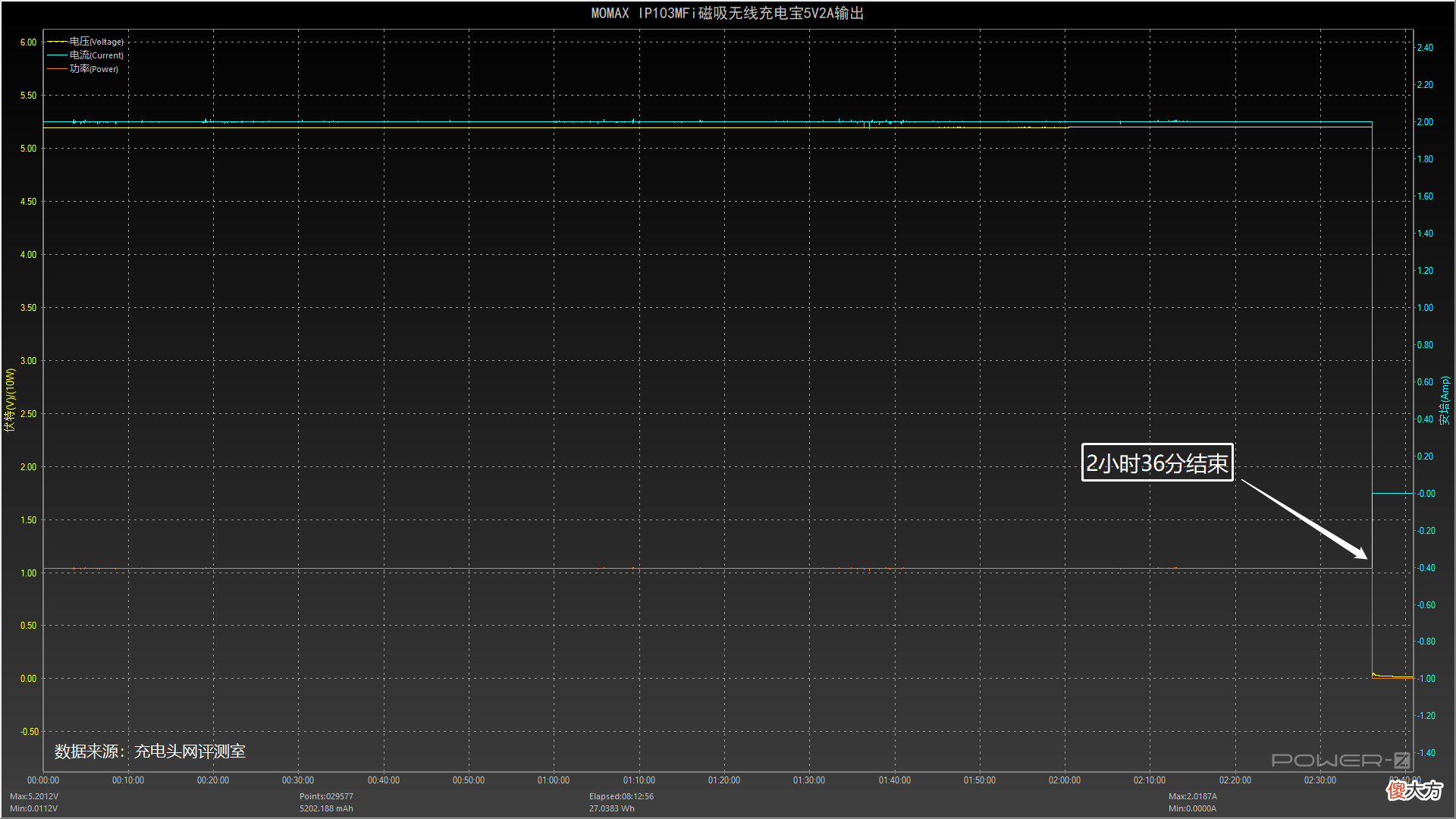This screenshot has height=819, width=1456.
Task: Click the 2.50 voltage axis tick
Action: [x=28, y=414]
